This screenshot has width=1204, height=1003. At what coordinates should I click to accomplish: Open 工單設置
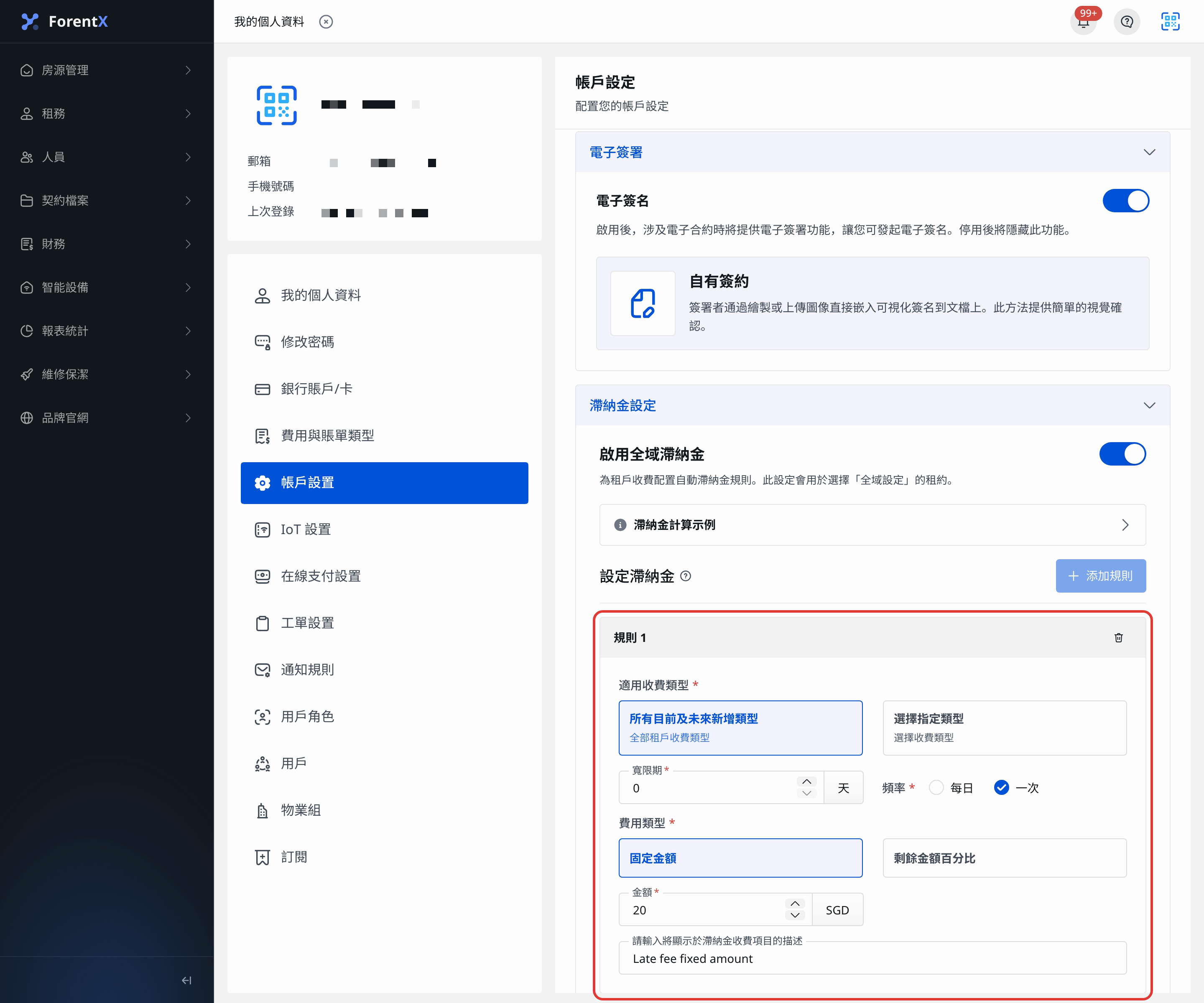tap(384, 623)
